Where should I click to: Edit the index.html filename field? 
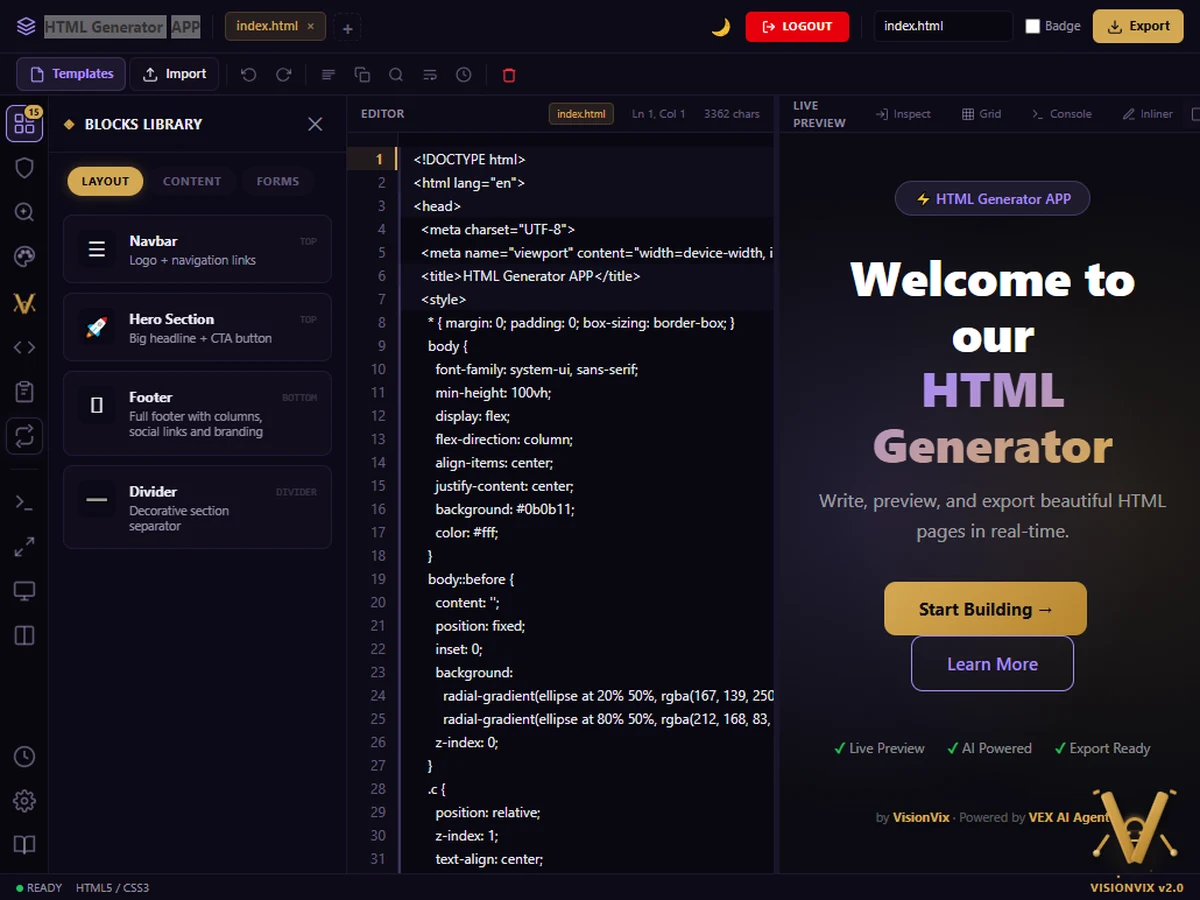tap(943, 26)
